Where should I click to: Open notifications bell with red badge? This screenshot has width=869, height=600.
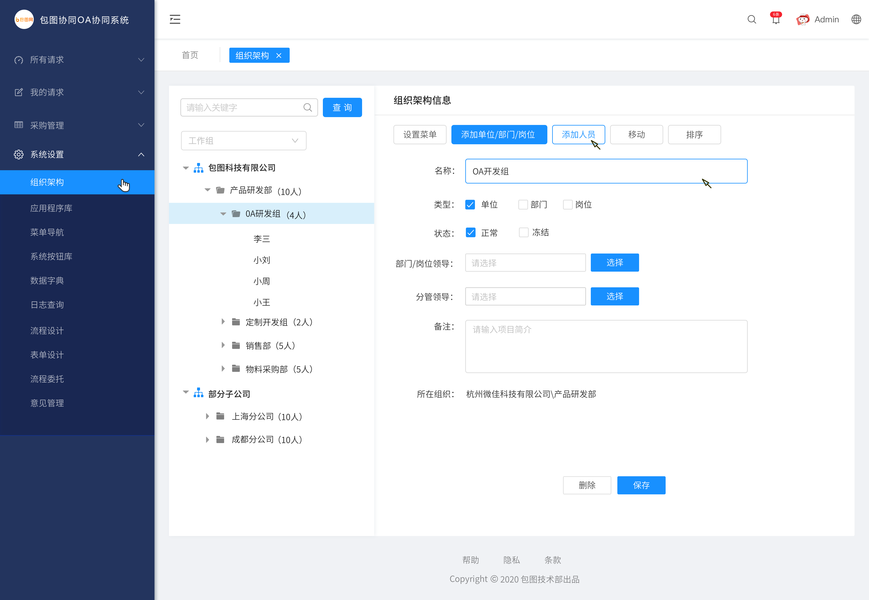tap(776, 18)
